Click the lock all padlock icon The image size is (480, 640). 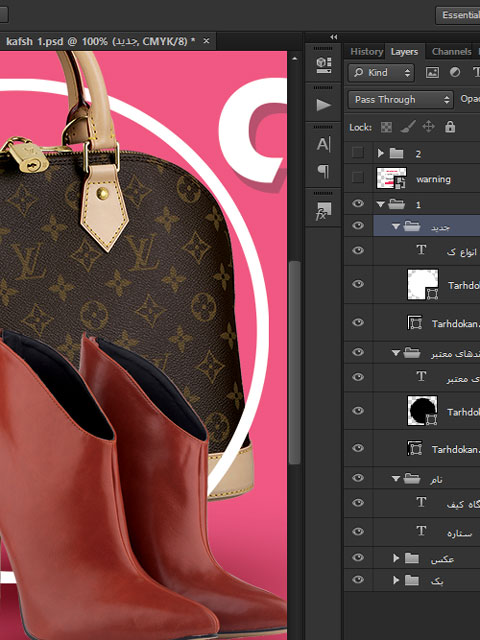[450, 127]
